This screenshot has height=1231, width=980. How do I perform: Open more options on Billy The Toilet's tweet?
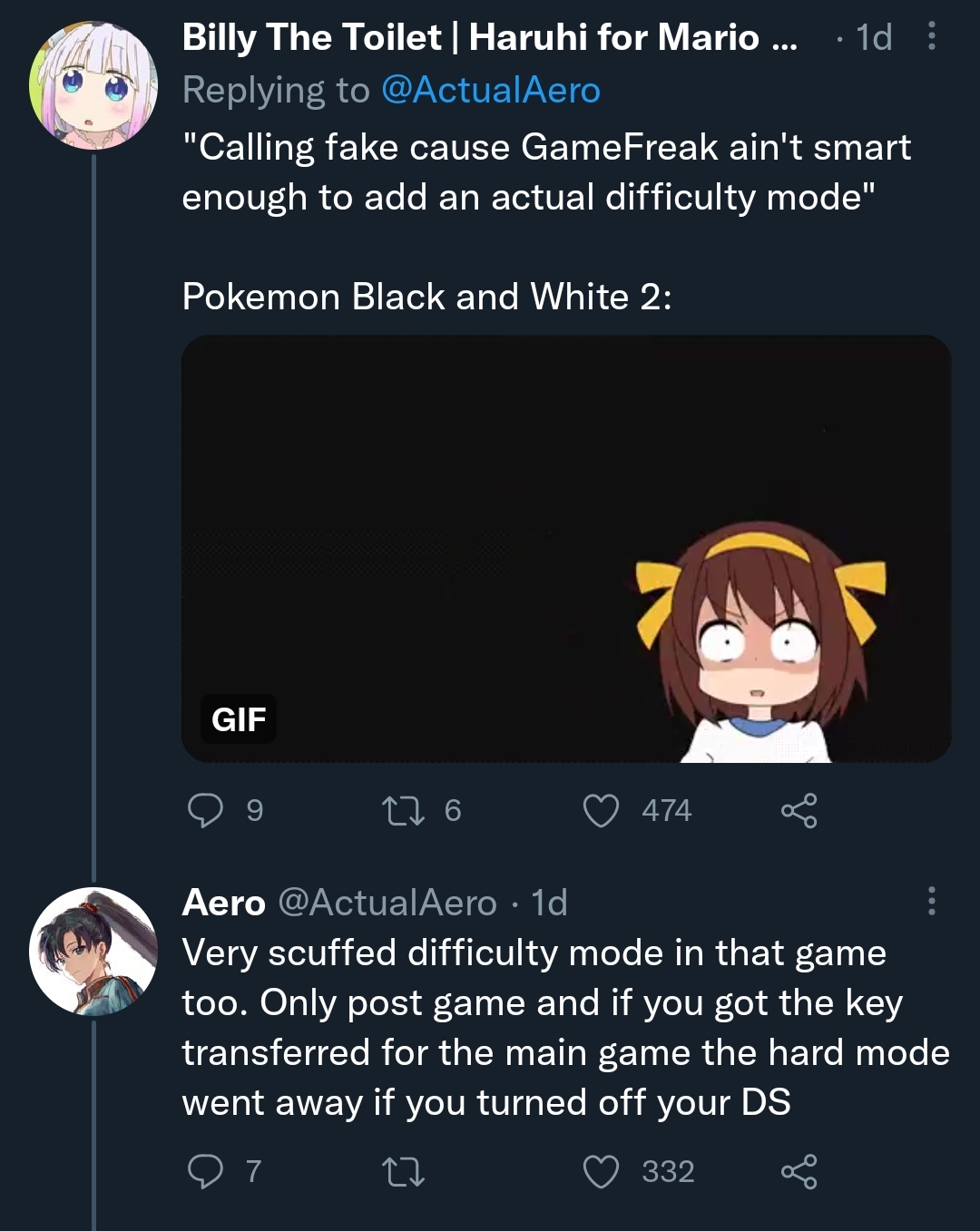931,36
